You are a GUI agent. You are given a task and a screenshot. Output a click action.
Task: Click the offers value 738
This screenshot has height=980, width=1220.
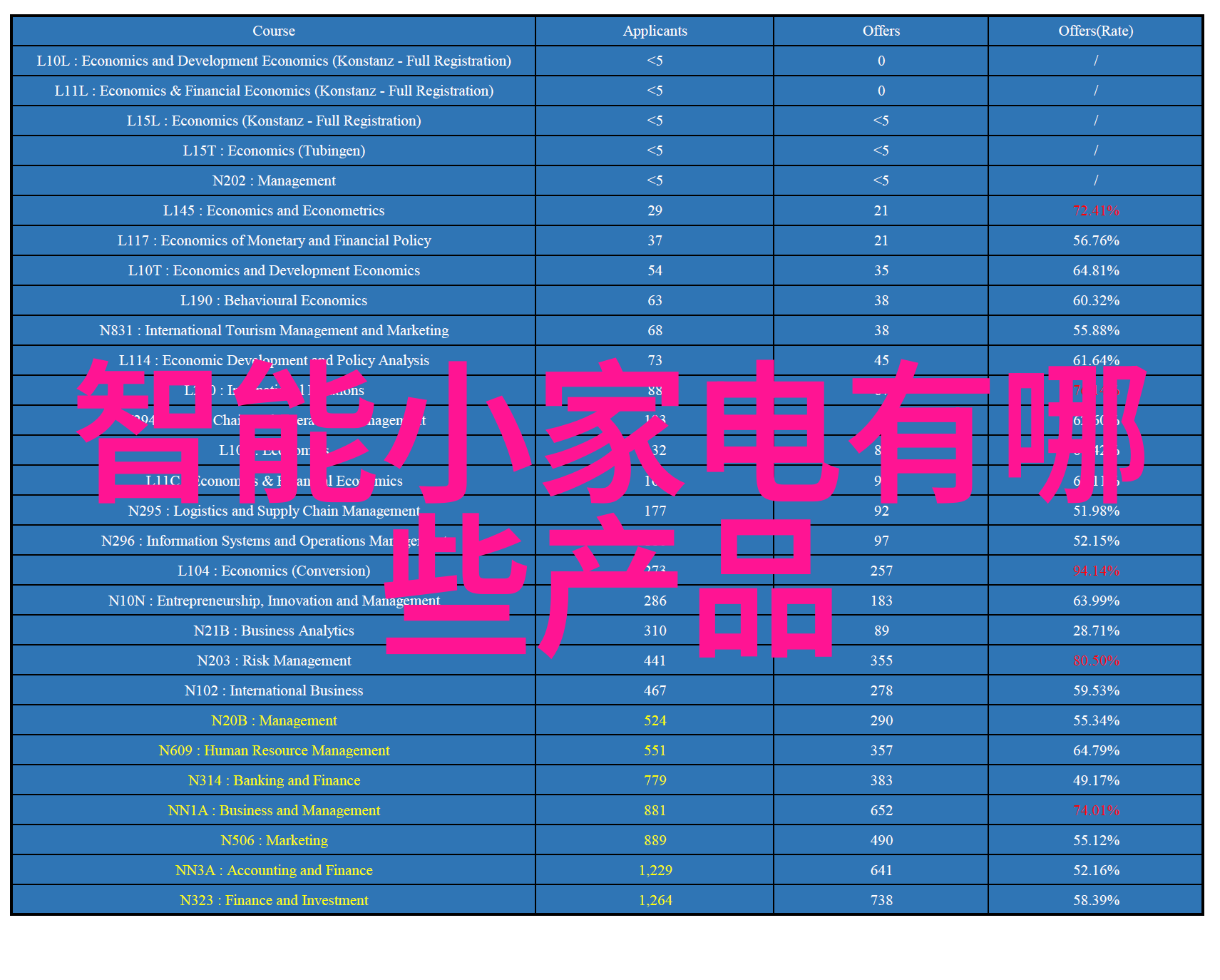[881, 900]
